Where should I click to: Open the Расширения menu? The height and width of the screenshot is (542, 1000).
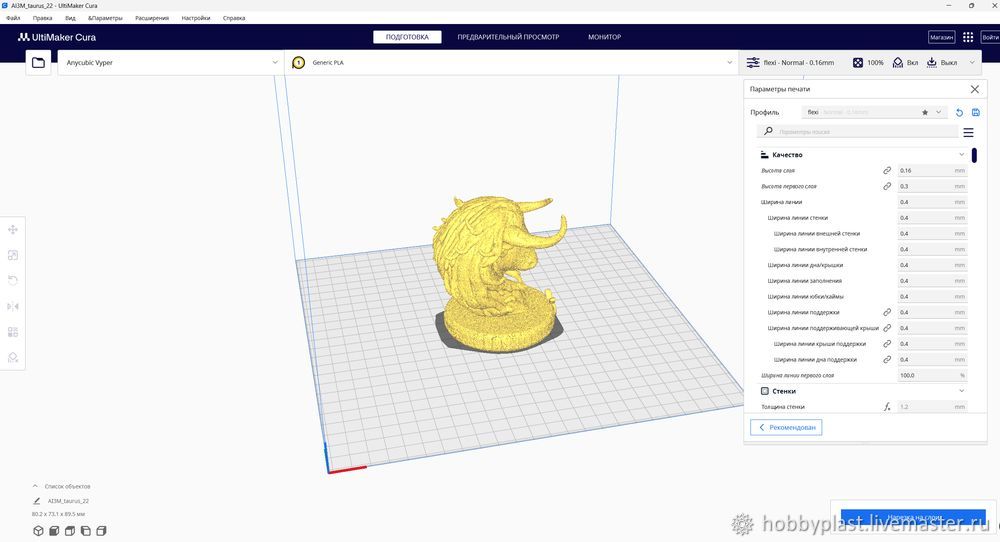[x=152, y=18]
